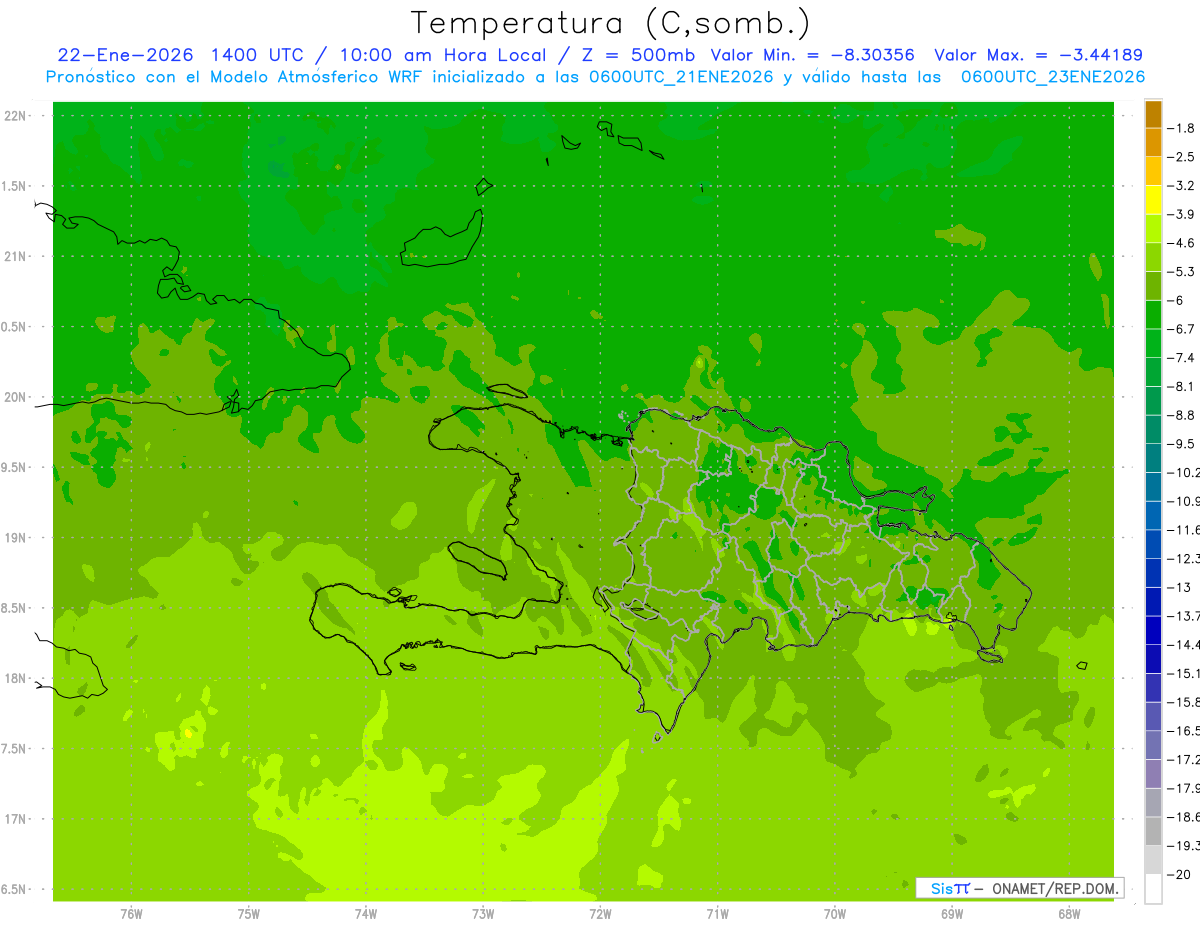Click the "76W" longitude axis label
This screenshot has height=927, width=1200.
click(x=131, y=914)
